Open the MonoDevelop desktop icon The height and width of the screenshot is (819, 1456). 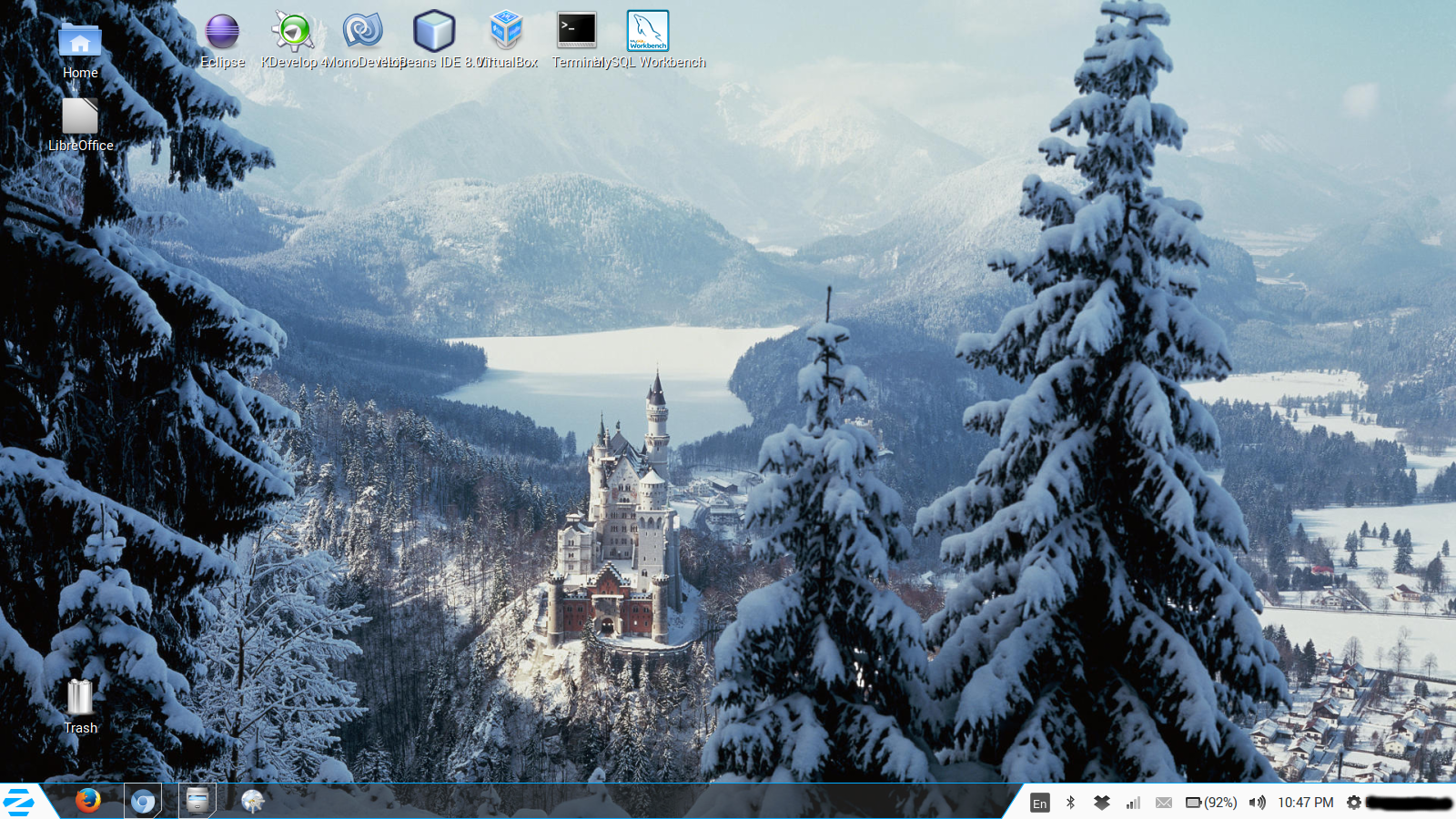coord(363,33)
